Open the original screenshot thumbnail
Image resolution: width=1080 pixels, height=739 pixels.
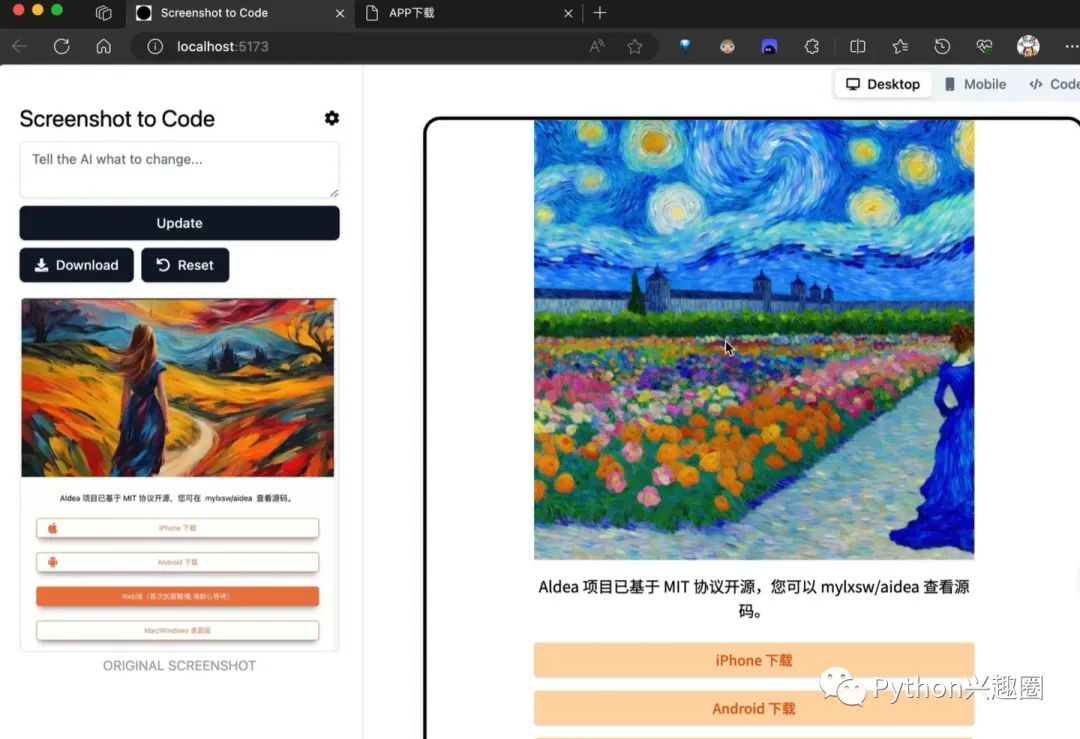pos(179,475)
